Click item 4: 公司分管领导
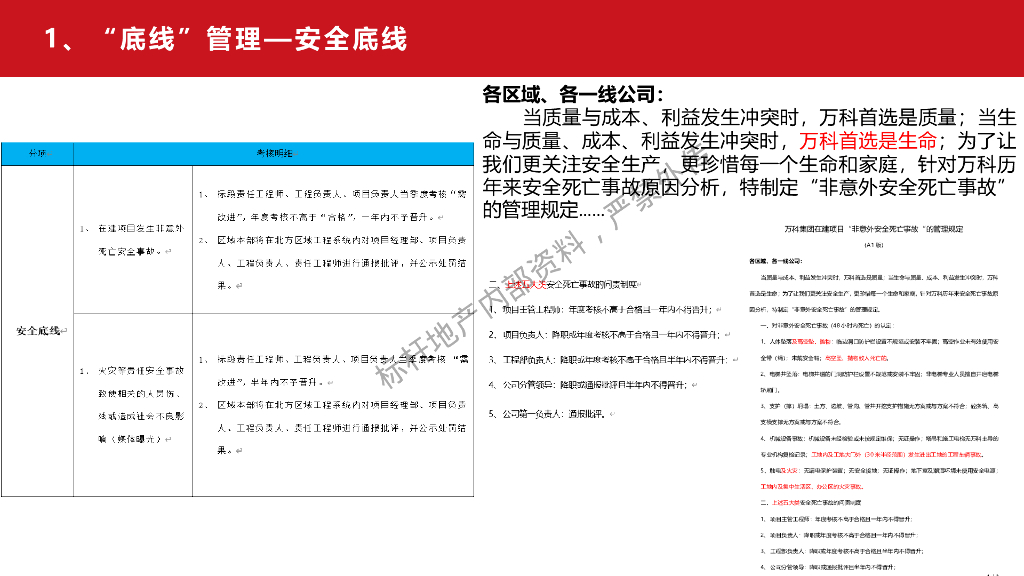This screenshot has height=576, width=1024. [592, 385]
